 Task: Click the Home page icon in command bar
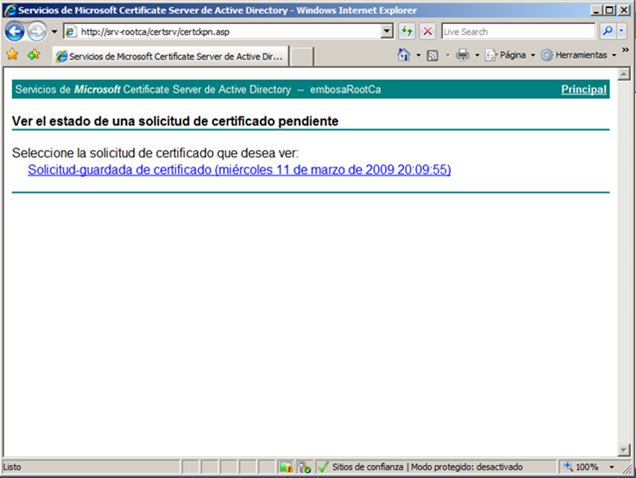(404, 55)
